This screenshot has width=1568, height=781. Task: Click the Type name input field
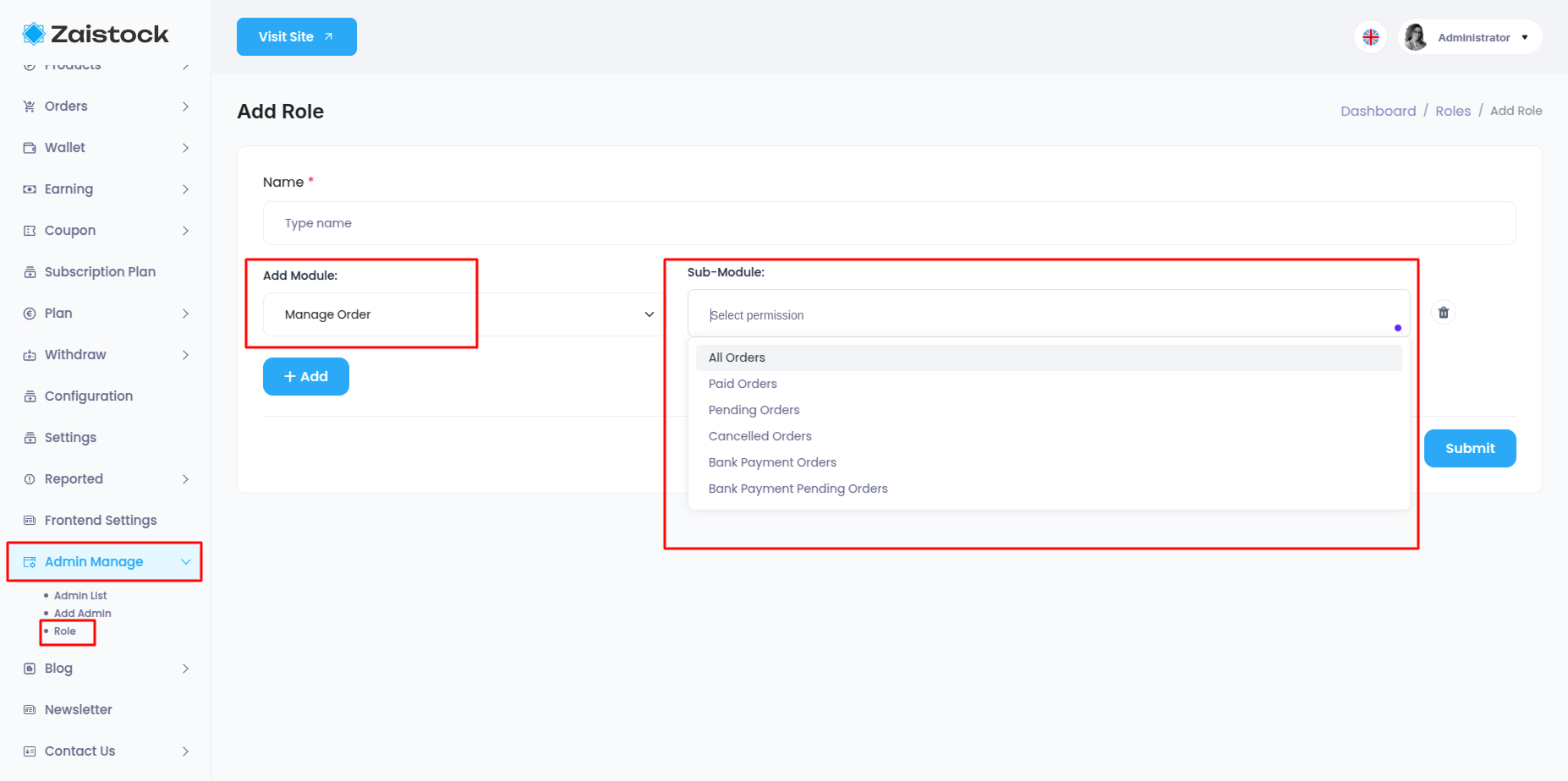pyautogui.click(x=889, y=223)
